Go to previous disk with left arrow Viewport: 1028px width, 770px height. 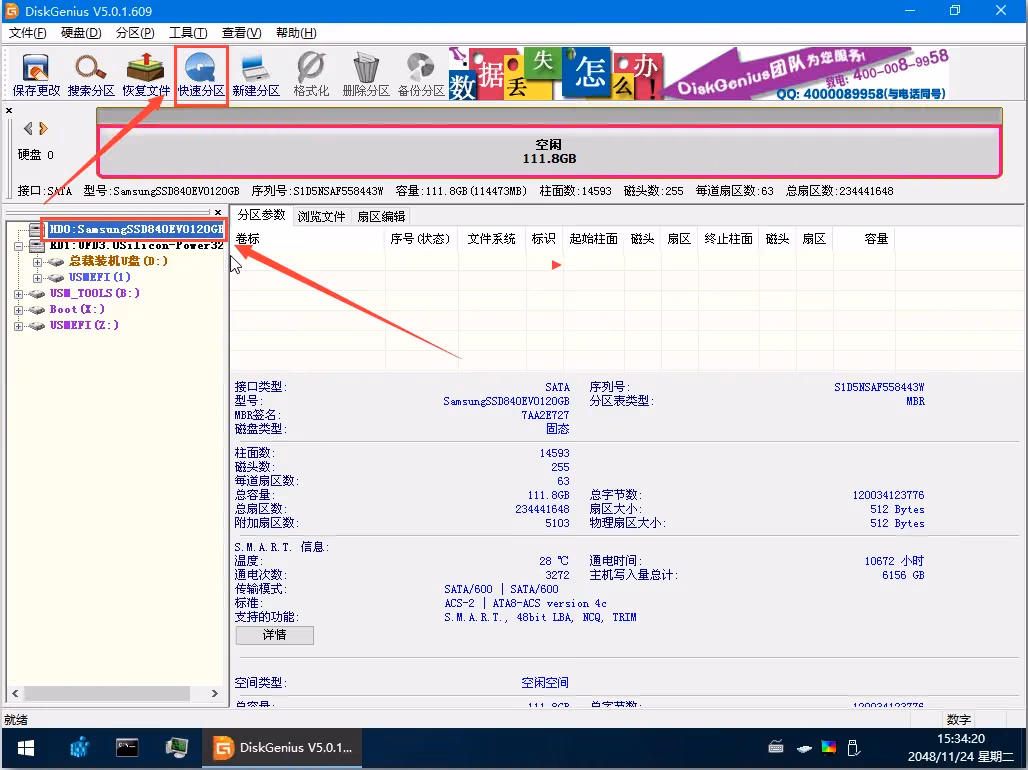coord(28,128)
